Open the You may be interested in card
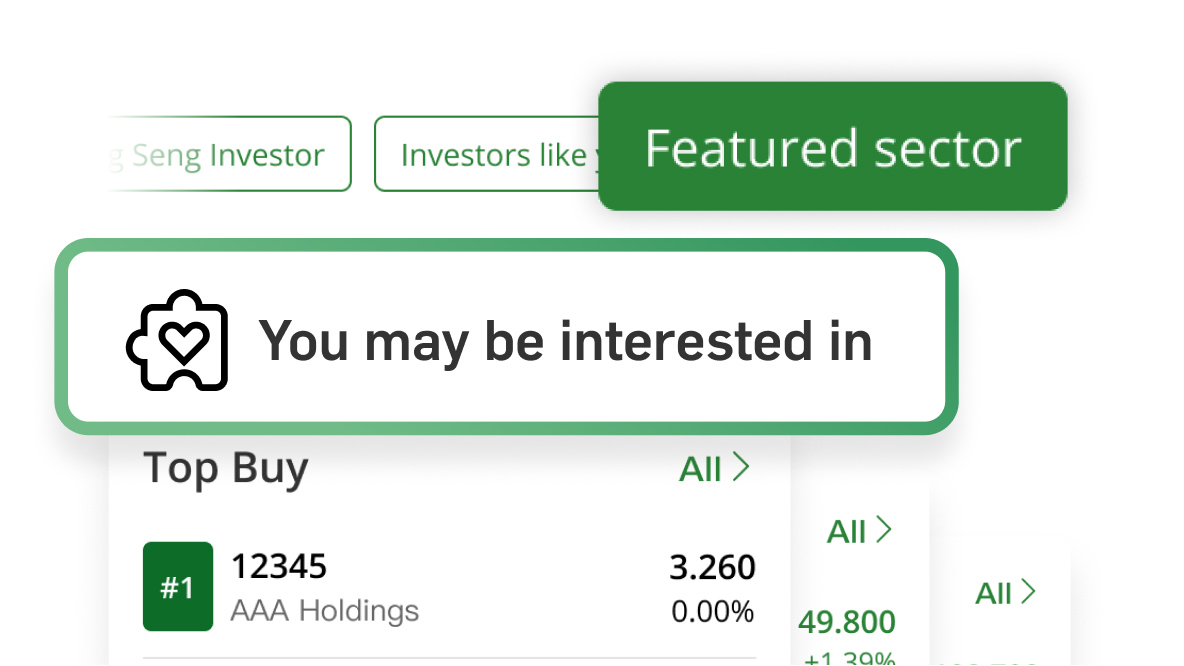The height and width of the screenshot is (666, 1184). point(506,336)
